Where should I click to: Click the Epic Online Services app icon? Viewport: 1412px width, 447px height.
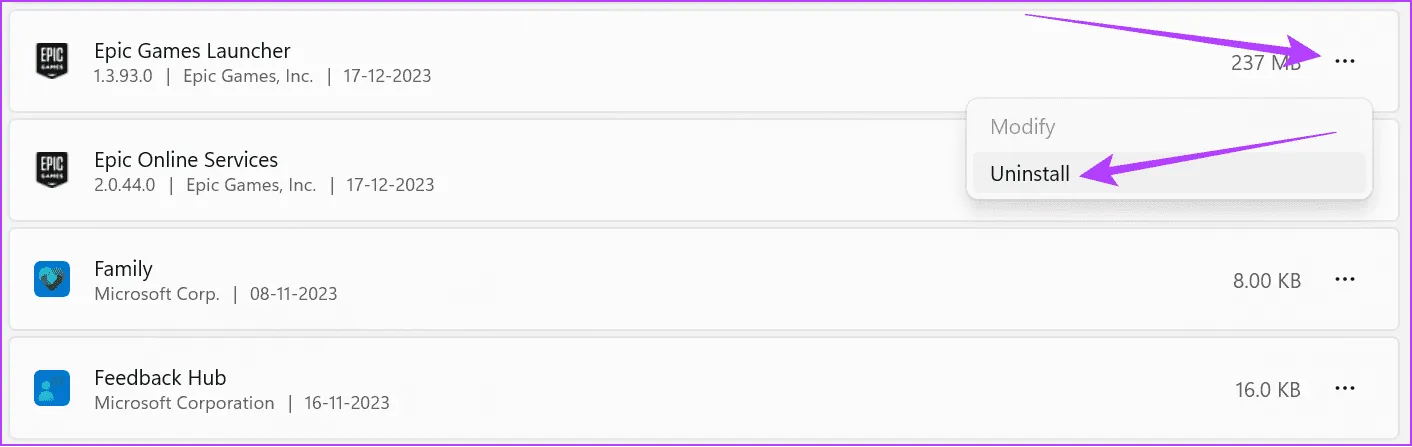coord(50,171)
